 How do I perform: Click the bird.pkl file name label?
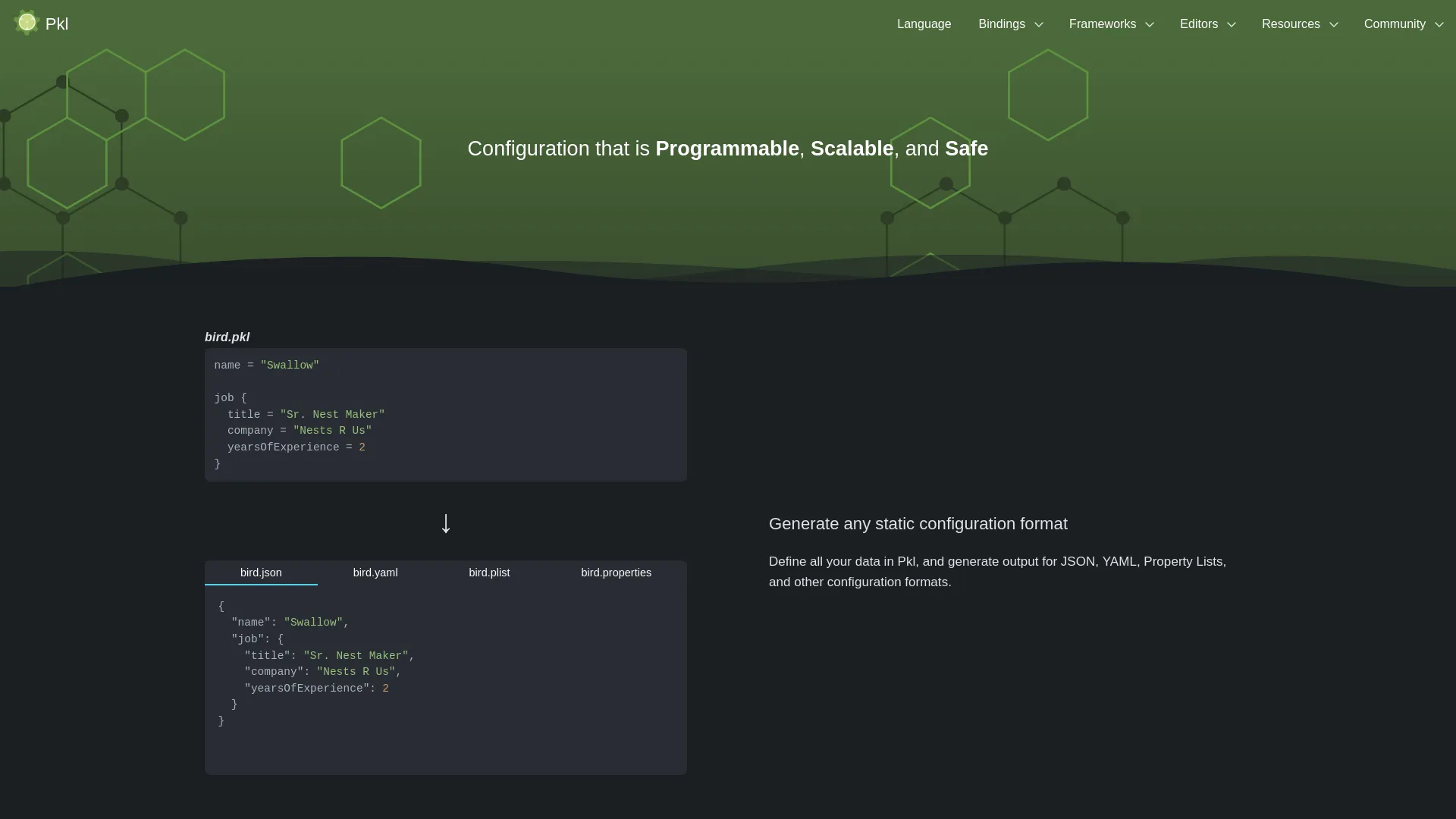pos(227,337)
